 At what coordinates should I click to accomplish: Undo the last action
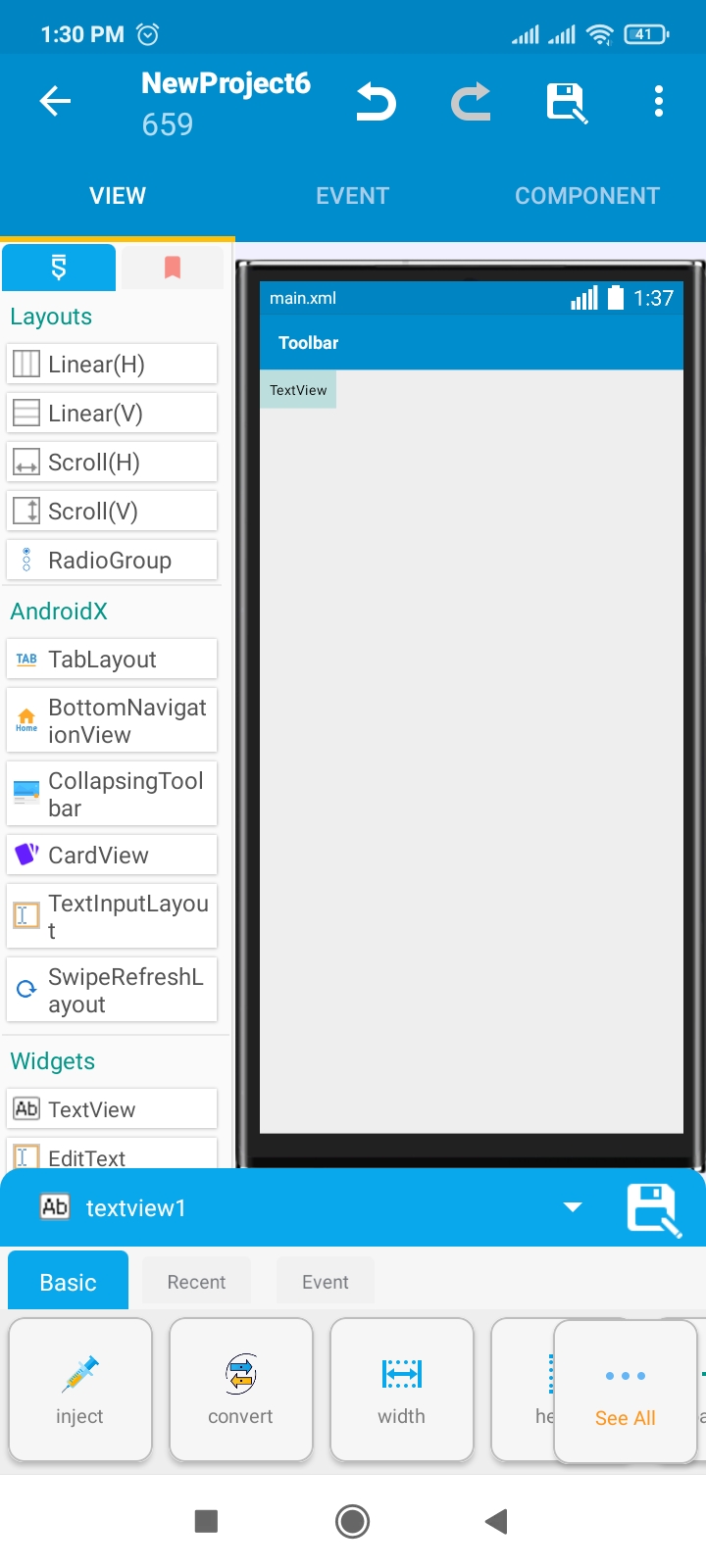tap(376, 102)
